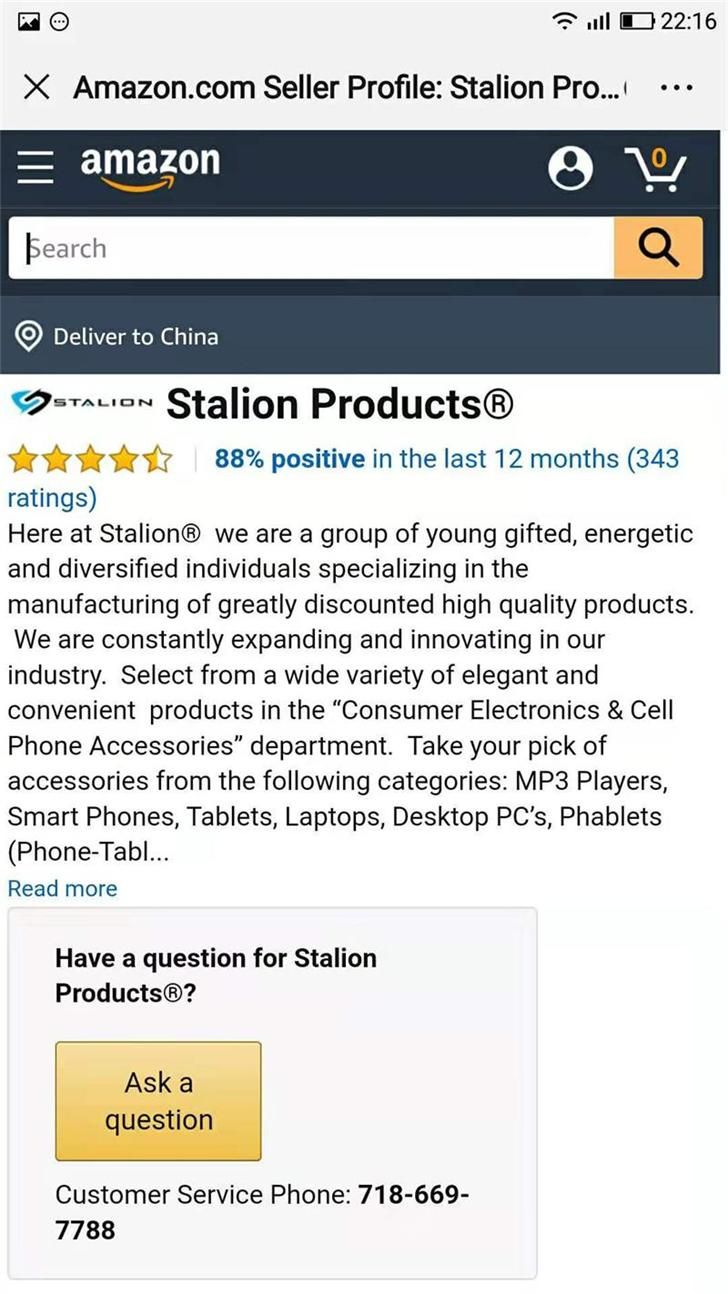728x1294 pixels.
Task: Click the Stalion logo image
Action: click(x=81, y=403)
